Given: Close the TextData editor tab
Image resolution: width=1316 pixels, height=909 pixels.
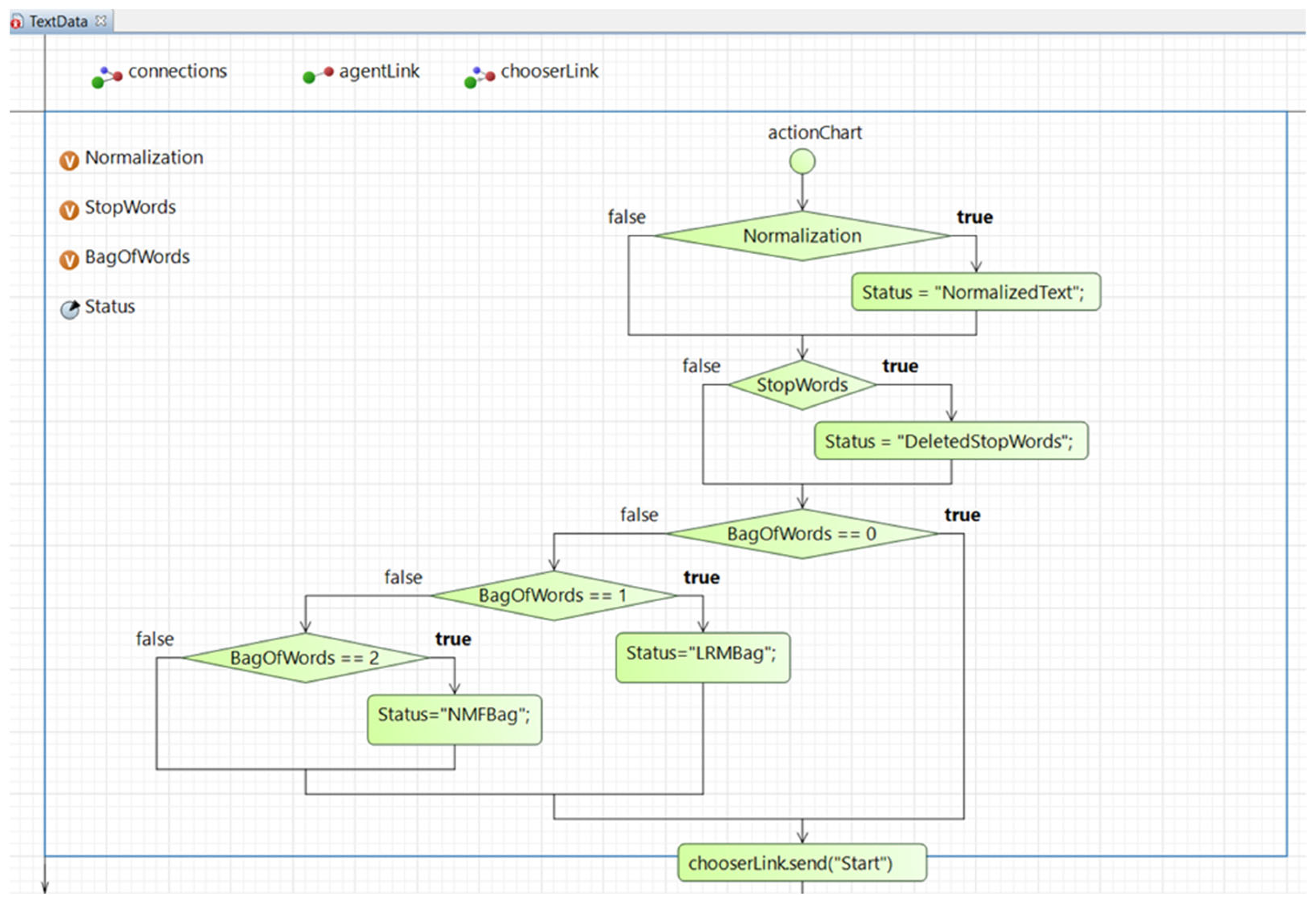Looking at the screenshot, I should tap(101, 21).
